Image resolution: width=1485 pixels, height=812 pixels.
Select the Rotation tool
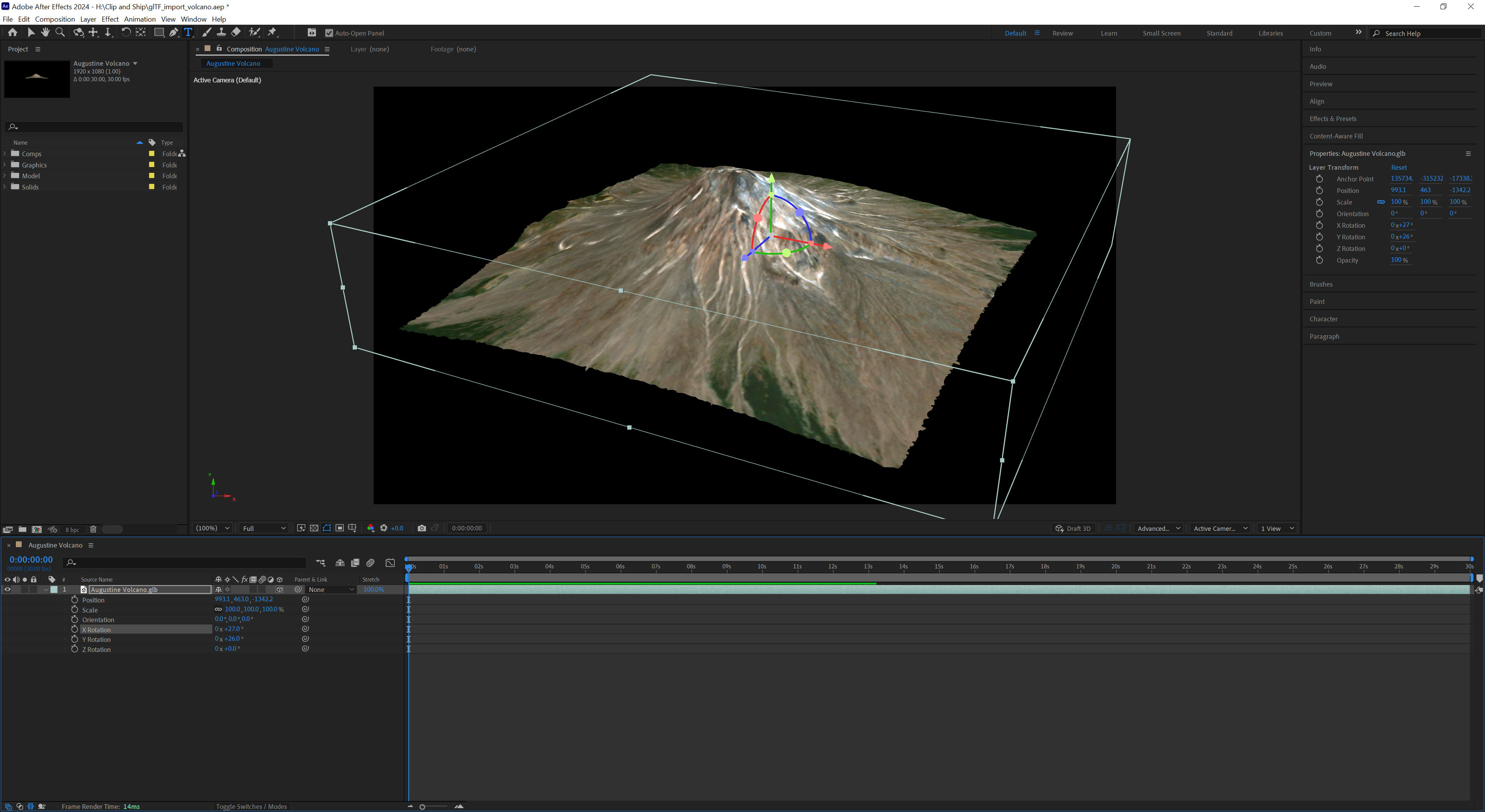126,32
